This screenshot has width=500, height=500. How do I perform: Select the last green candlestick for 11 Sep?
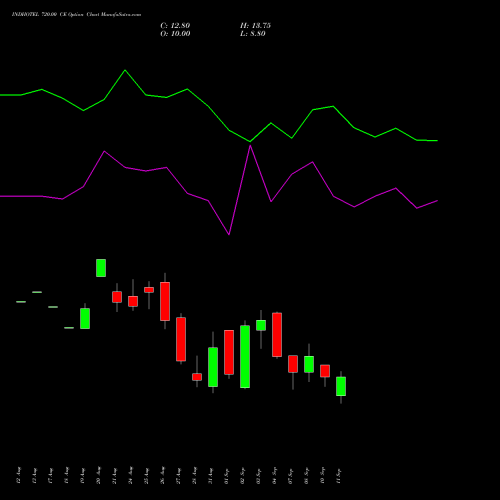click(x=341, y=386)
